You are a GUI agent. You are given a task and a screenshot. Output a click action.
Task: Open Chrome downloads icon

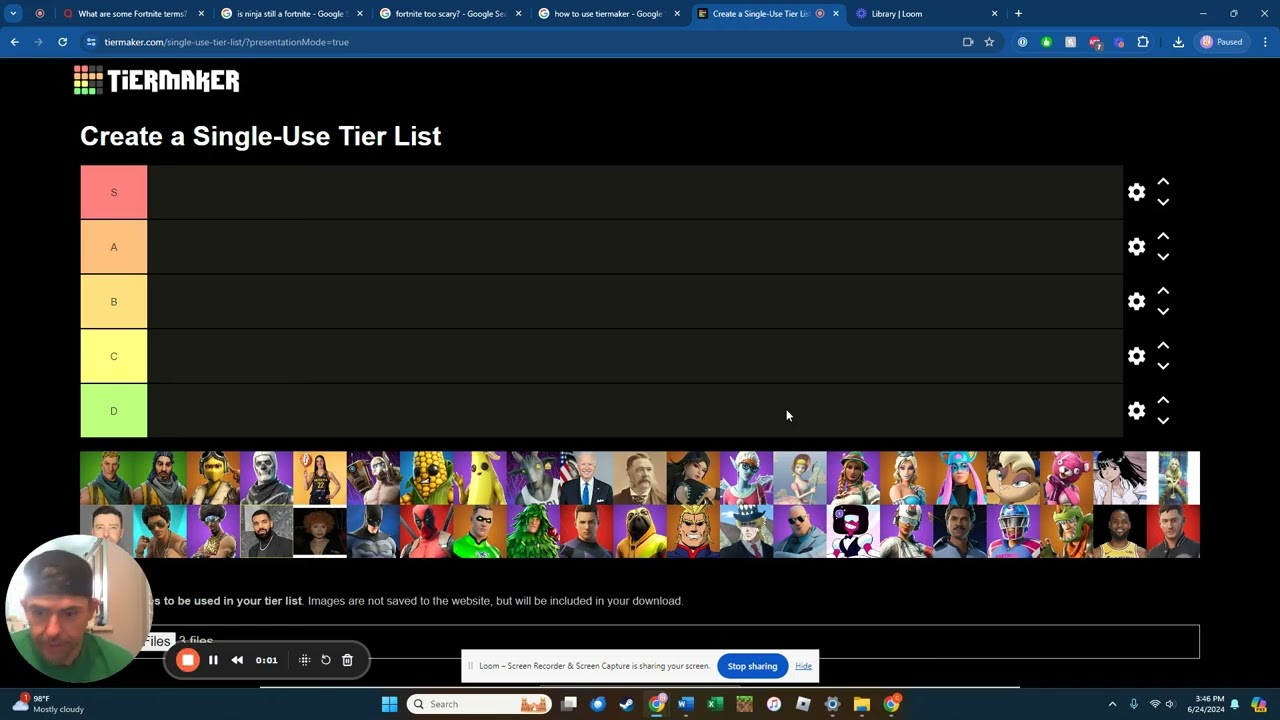point(1178,42)
